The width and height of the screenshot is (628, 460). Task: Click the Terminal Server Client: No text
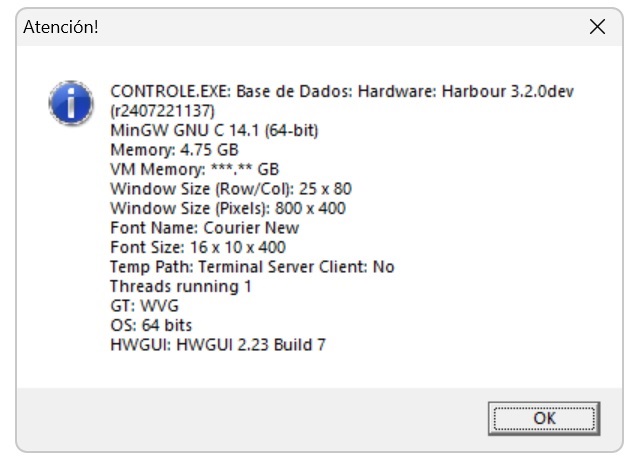(x=297, y=267)
